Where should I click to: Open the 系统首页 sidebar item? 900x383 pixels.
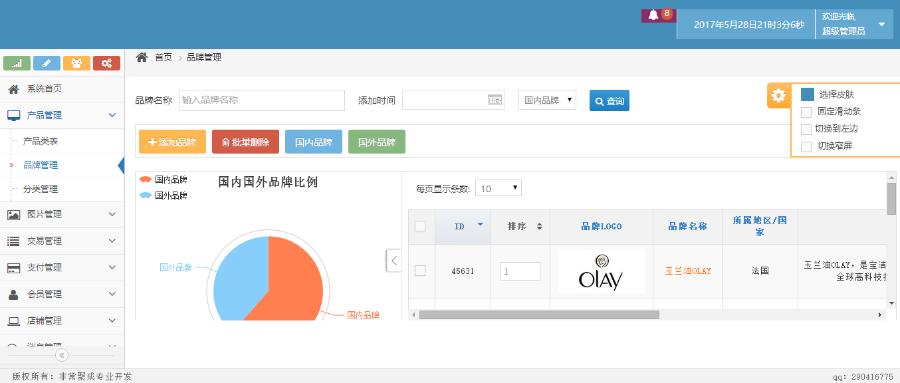[x=62, y=89]
